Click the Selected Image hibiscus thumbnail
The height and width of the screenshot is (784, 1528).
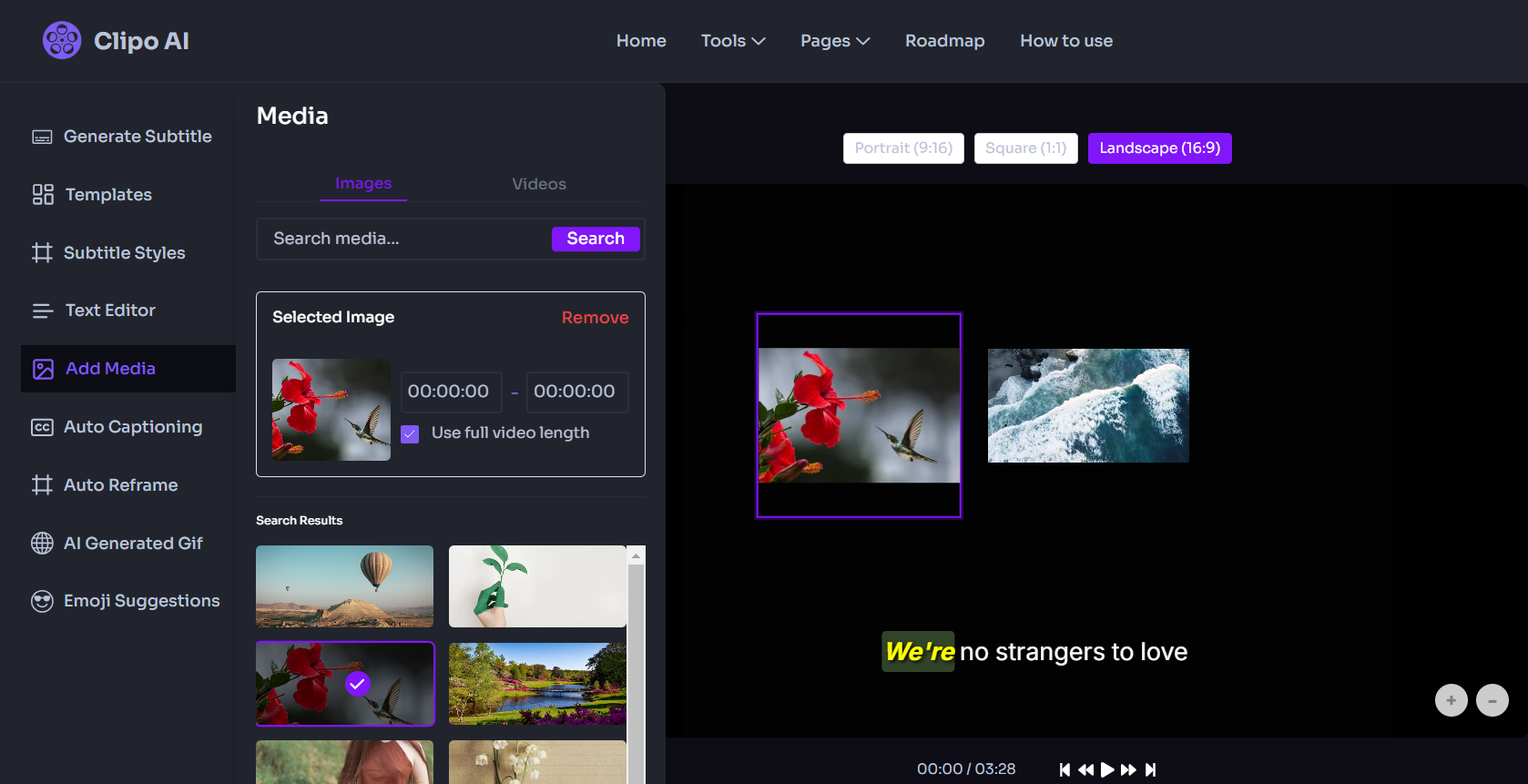click(331, 410)
